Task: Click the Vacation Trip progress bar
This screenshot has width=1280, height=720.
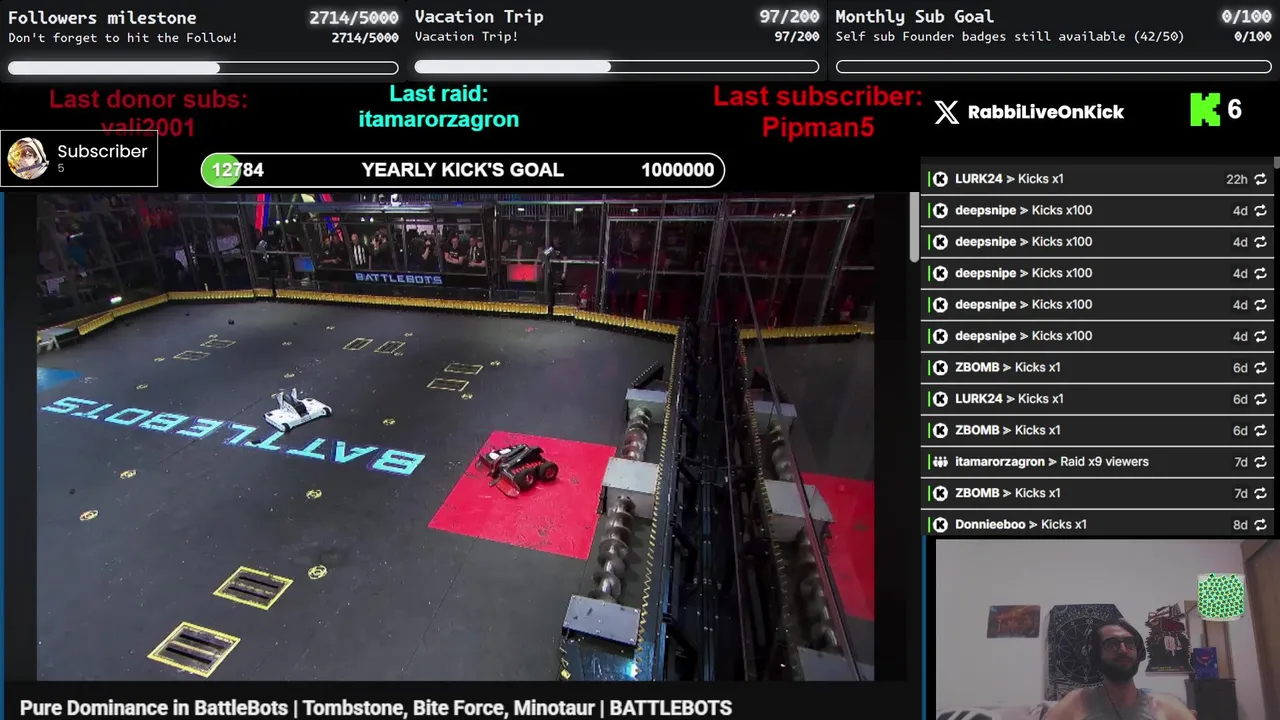Action: click(x=617, y=67)
